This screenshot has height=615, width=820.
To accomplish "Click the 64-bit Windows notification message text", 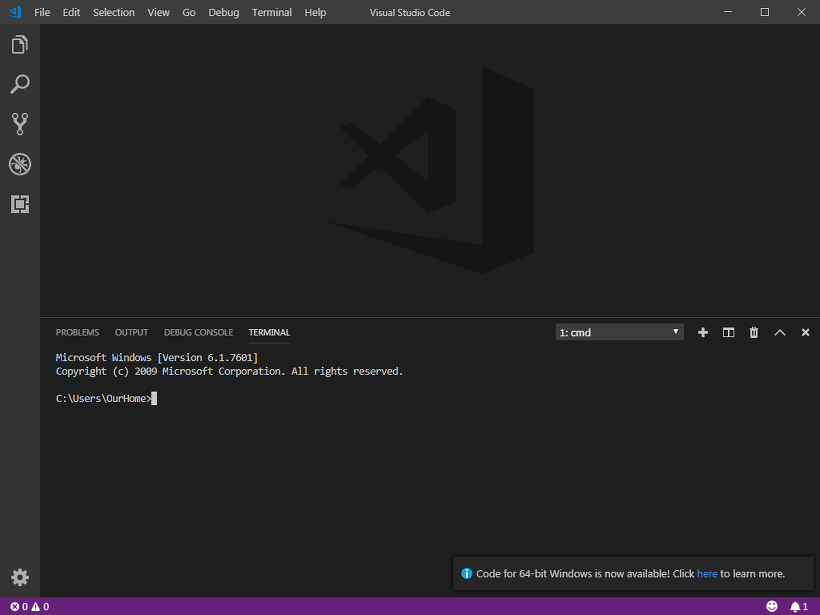I will pos(630,574).
